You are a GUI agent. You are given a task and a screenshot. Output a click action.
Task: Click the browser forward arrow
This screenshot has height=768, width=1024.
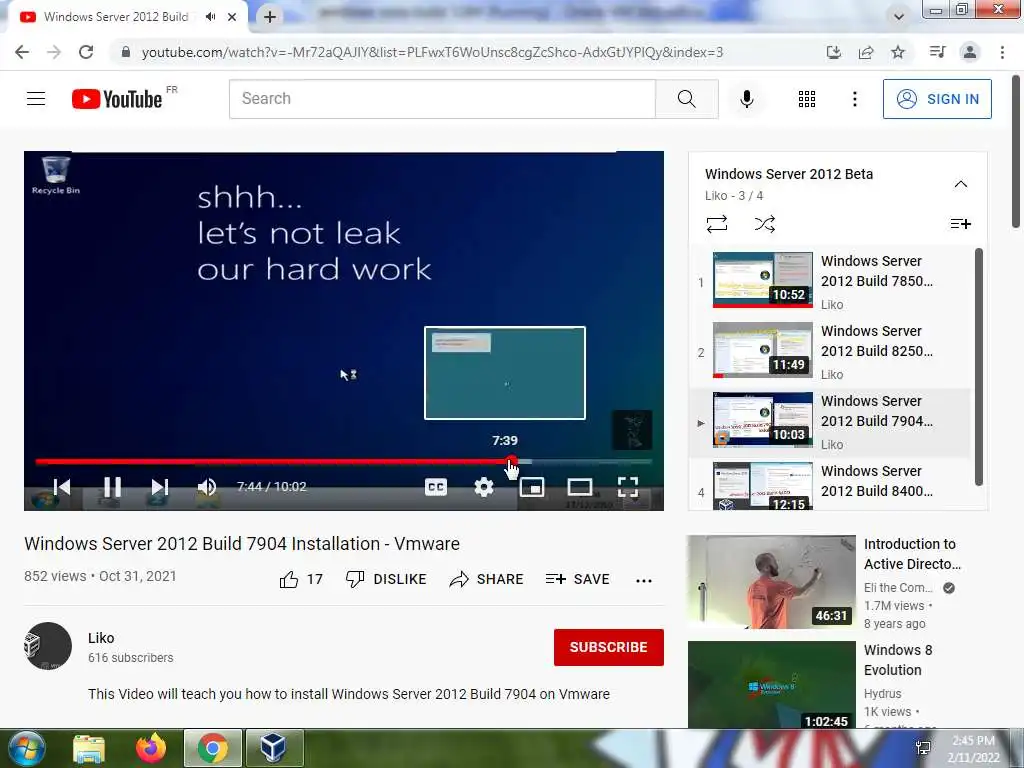click(x=54, y=52)
